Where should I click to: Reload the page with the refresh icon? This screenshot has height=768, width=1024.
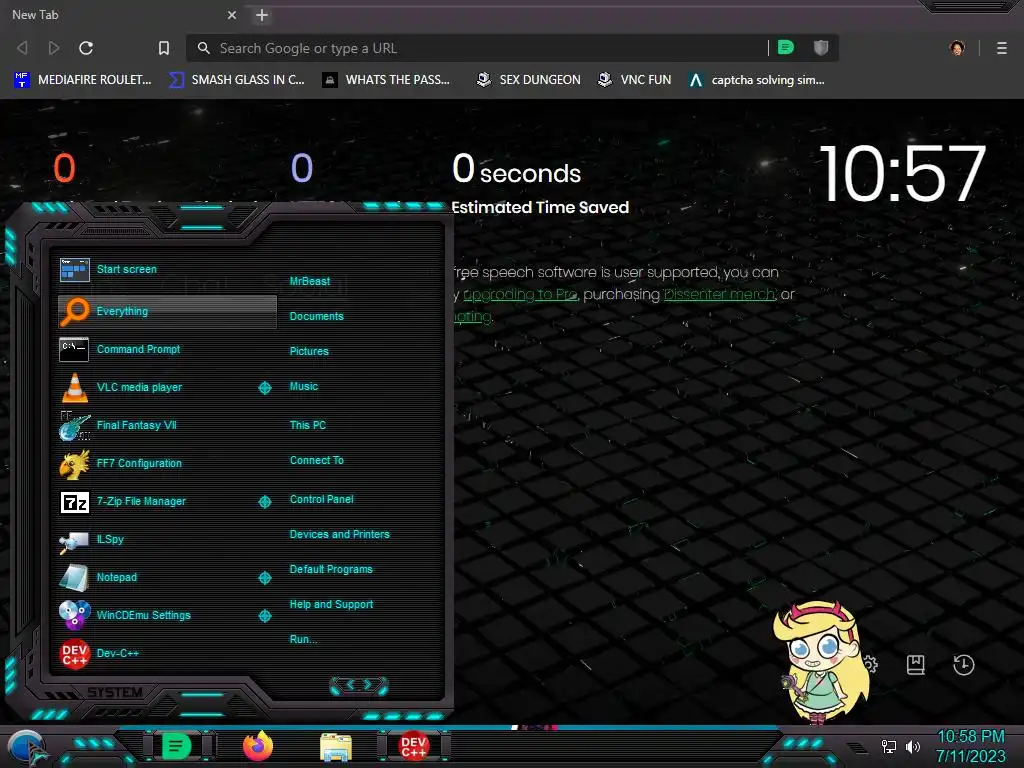click(x=86, y=48)
